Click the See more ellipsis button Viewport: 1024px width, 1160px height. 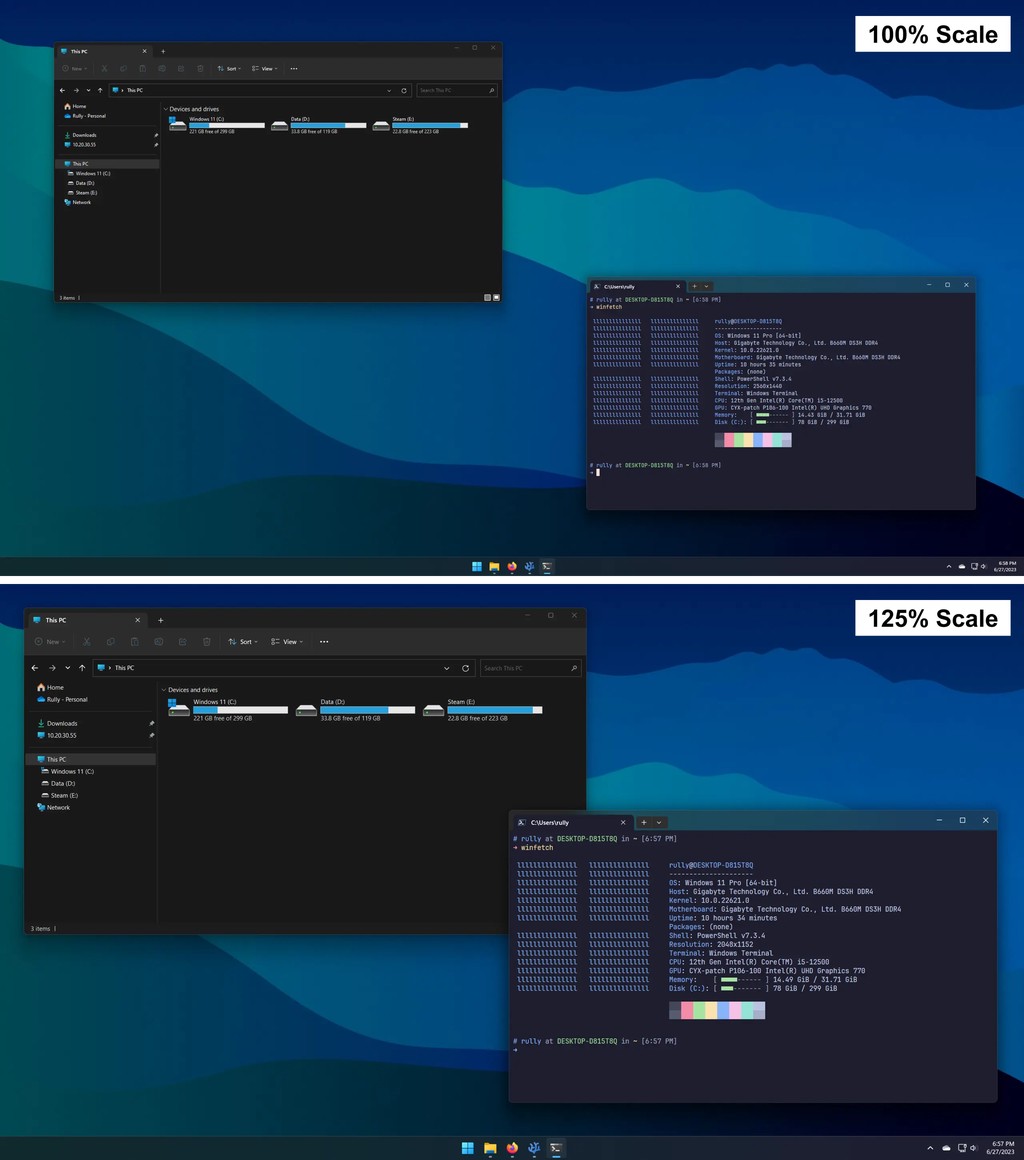(324, 641)
